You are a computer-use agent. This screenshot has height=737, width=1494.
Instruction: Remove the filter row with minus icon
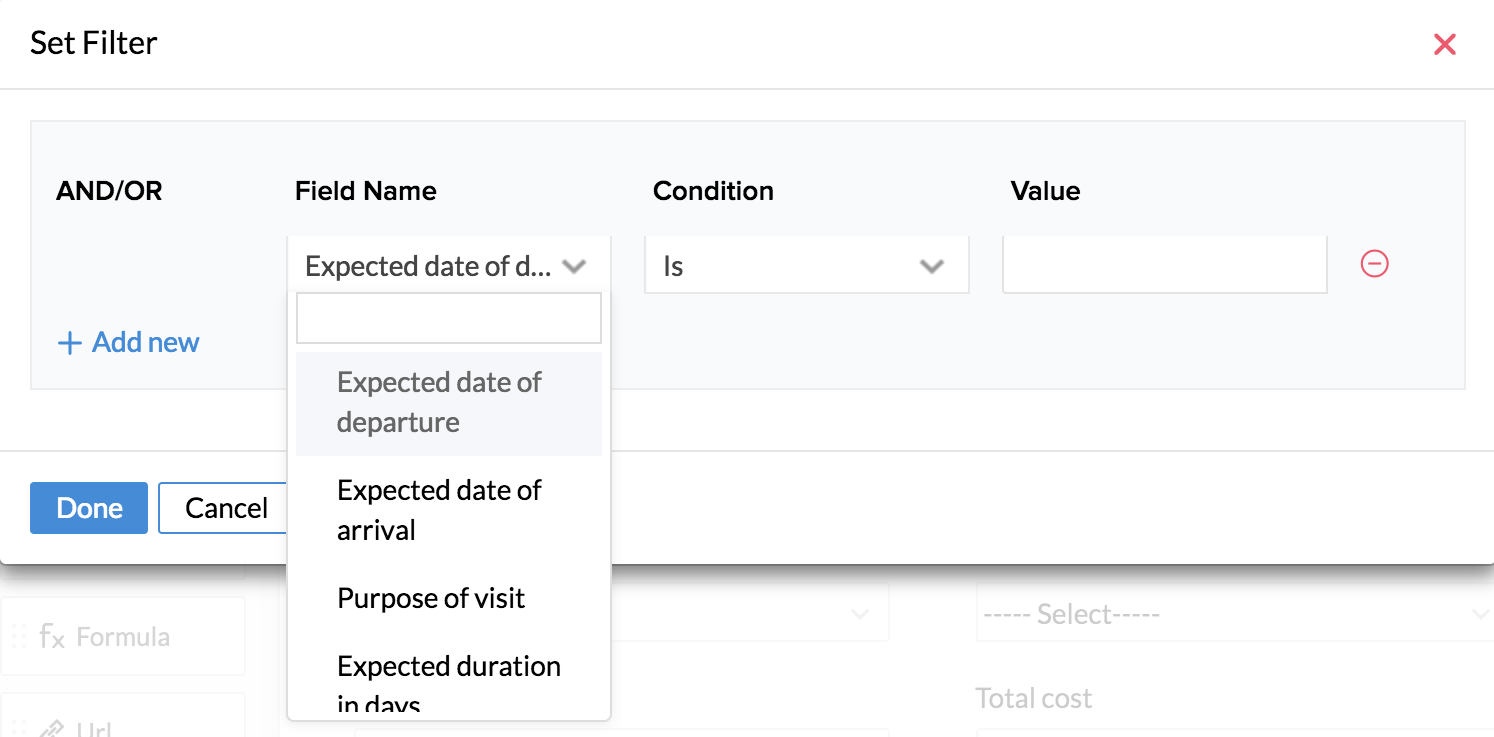click(x=1374, y=264)
